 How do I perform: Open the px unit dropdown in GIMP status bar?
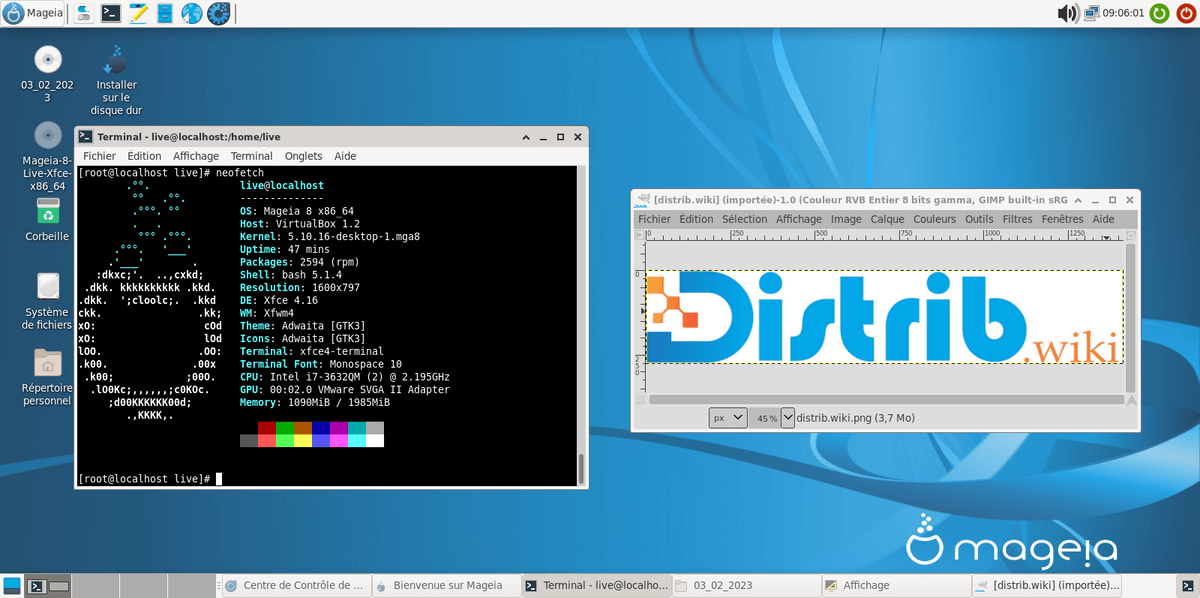pyautogui.click(x=728, y=417)
